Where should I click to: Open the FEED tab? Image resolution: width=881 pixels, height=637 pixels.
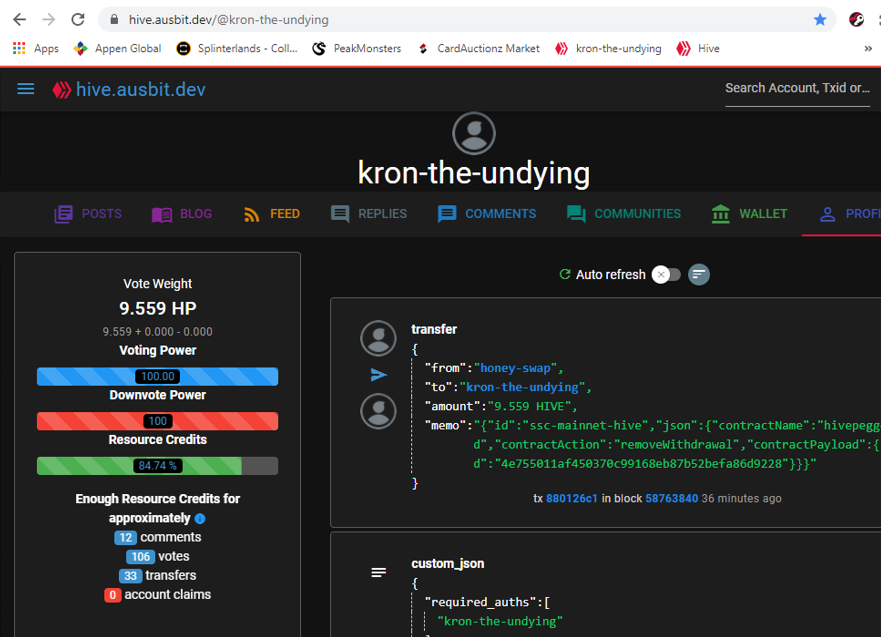(271, 214)
